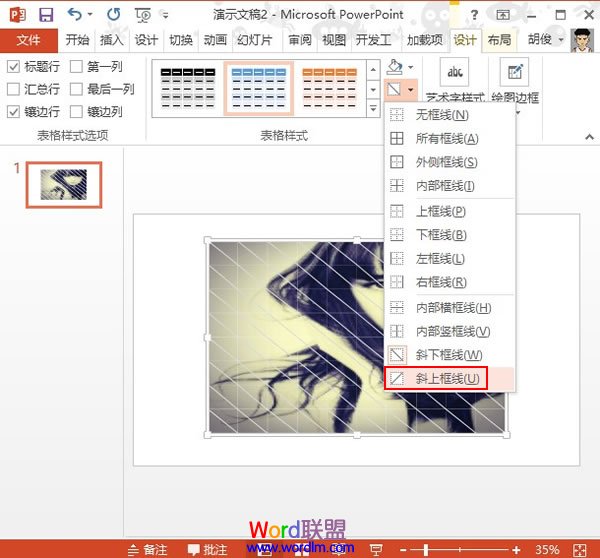Enable the 最后一列 checkbox
Screen dimensions: 600x558
(76, 89)
